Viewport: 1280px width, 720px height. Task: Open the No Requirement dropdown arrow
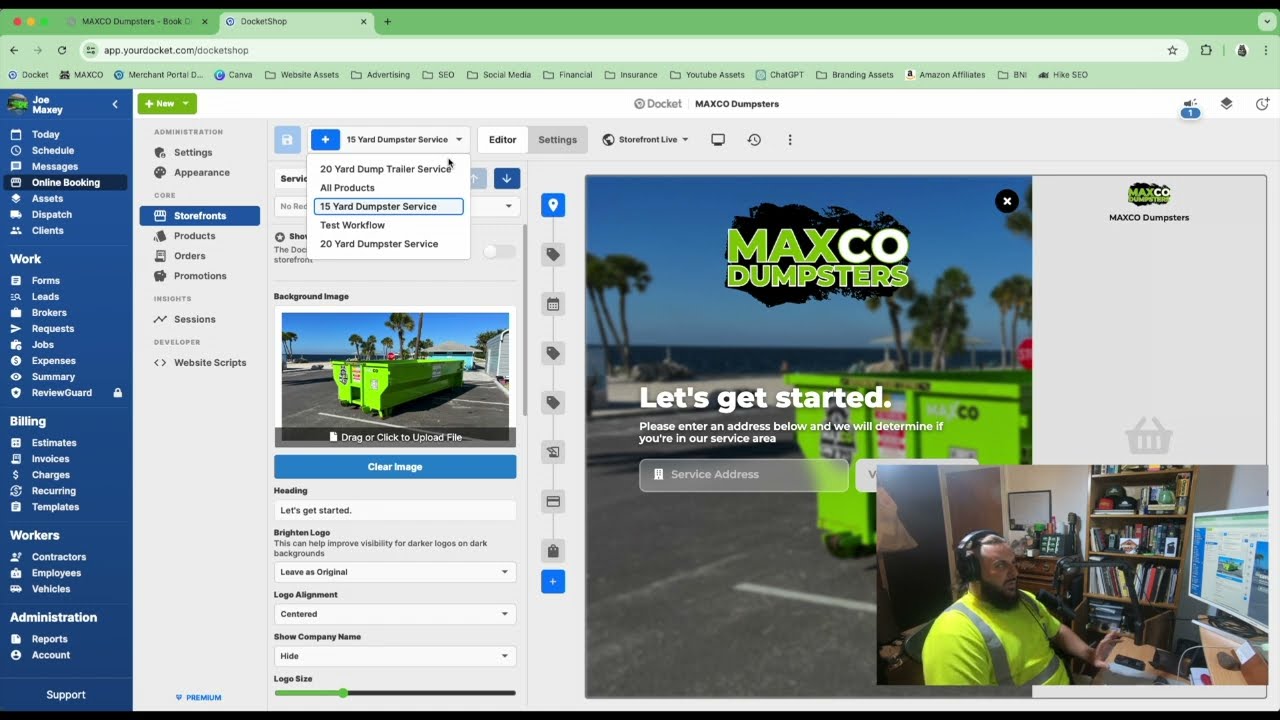pos(508,206)
